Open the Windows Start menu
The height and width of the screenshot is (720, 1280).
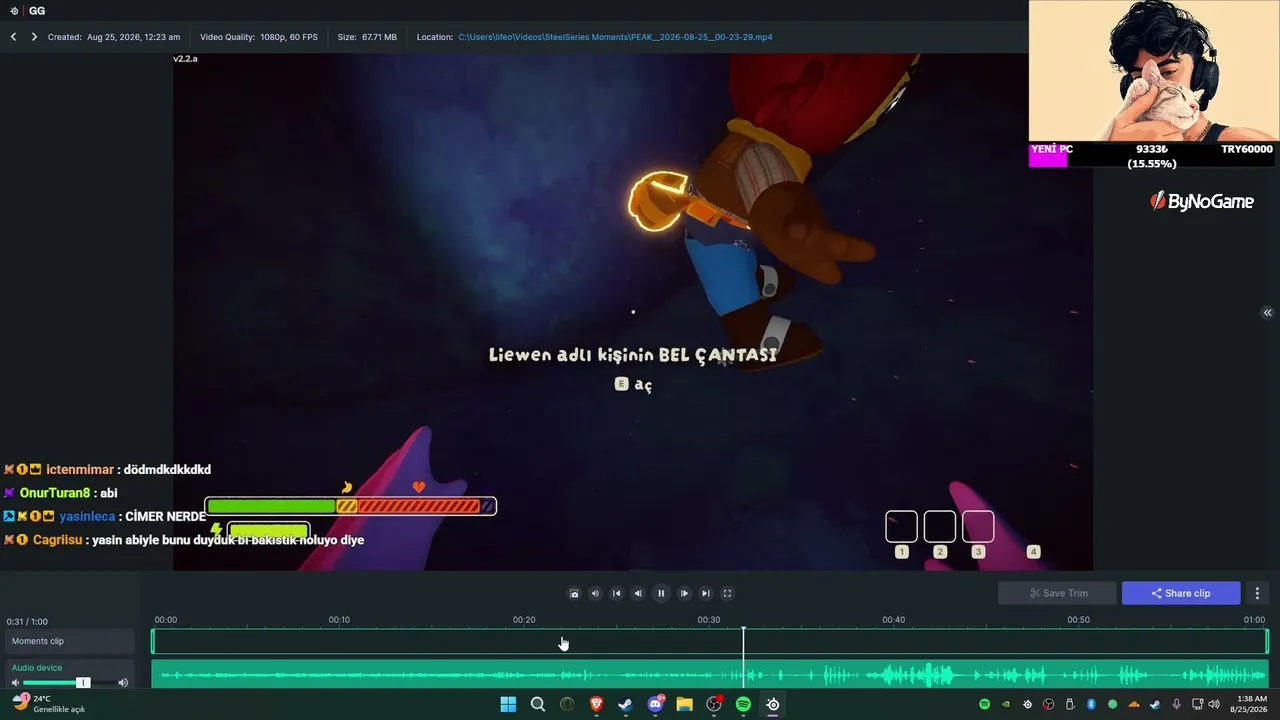[x=508, y=704]
